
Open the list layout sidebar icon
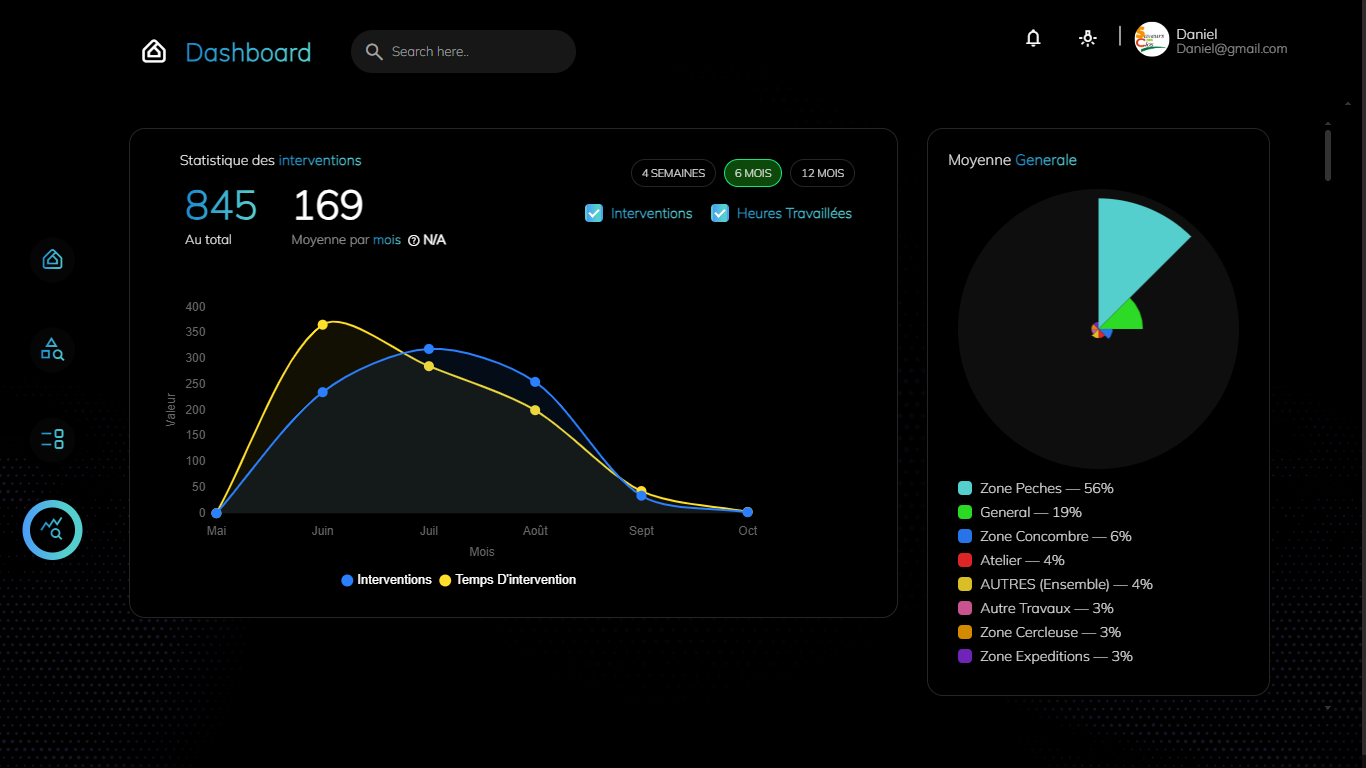(x=52, y=438)
